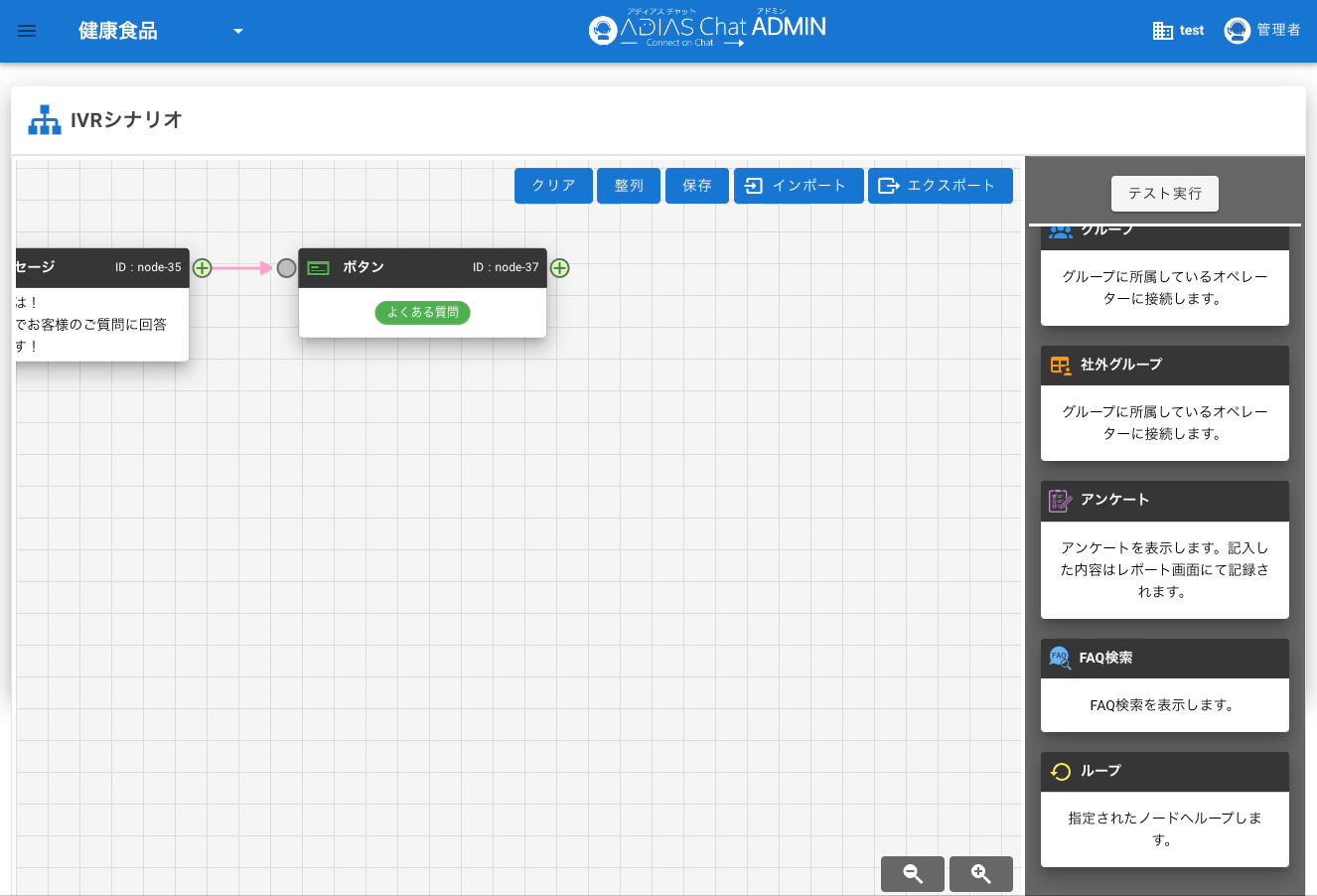Select the gray input port of node-37
This screenshot has width=1317, height=896.
tap(286, 267)
